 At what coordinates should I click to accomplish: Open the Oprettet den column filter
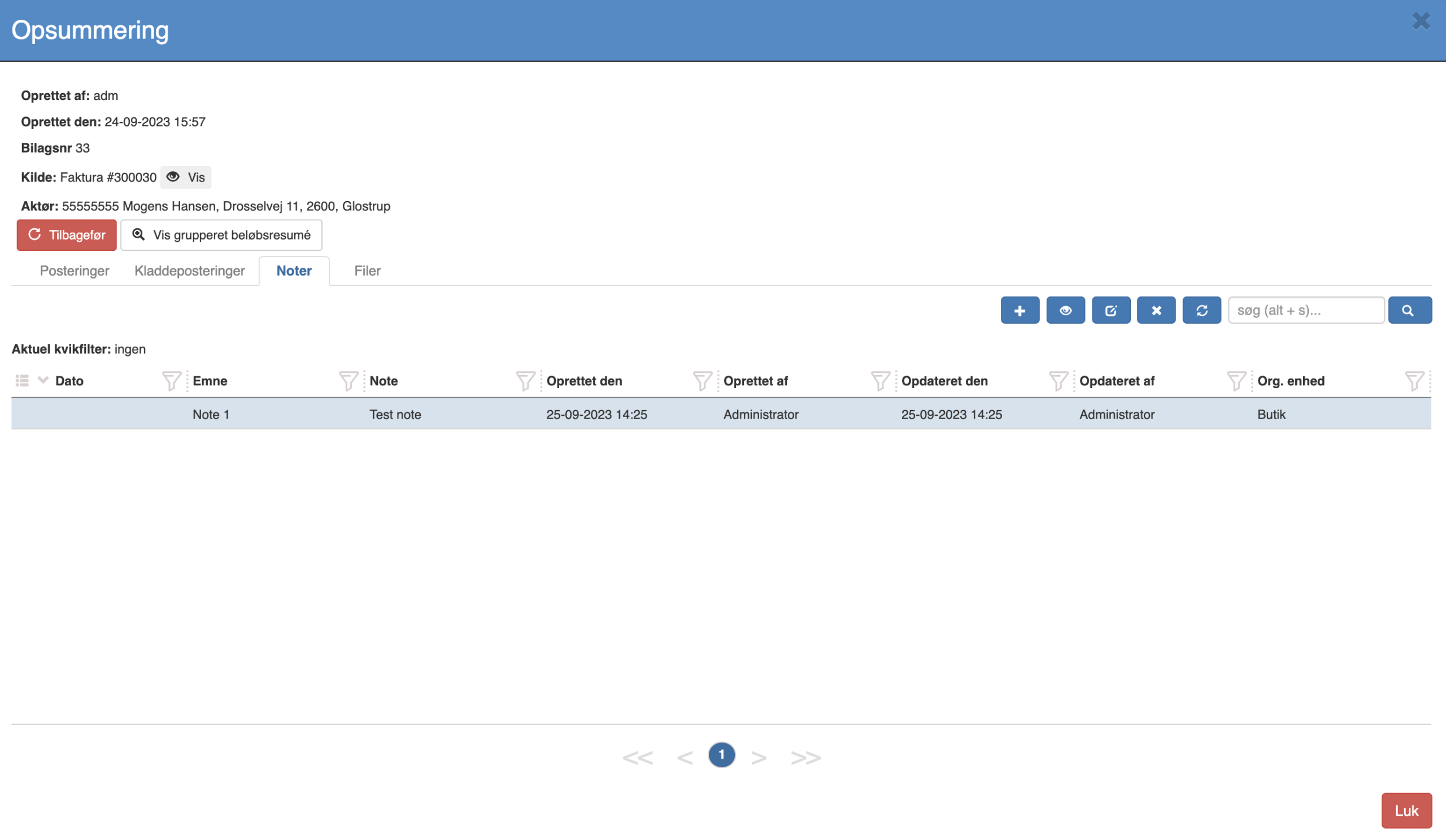pos(702,381)
